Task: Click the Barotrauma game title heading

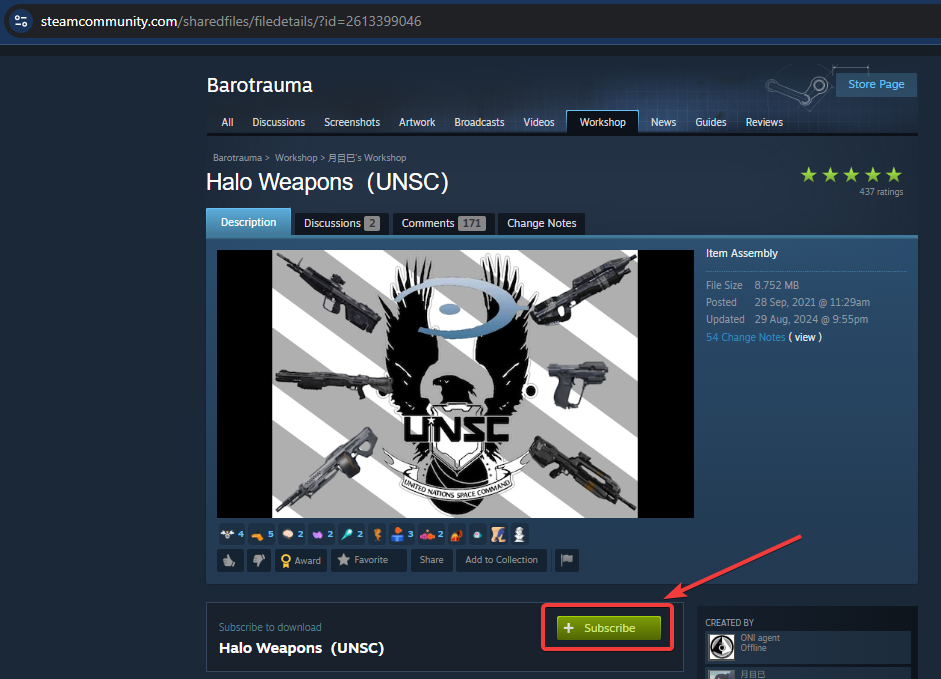Action: click(259, 85)
